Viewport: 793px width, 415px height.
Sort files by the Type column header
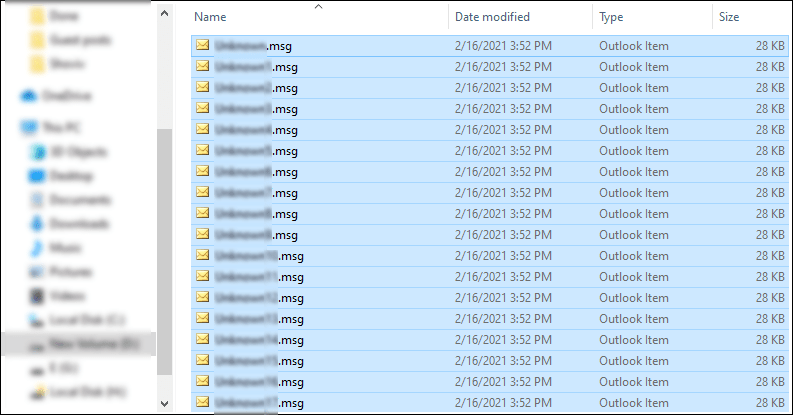click(x=611, y=17)
